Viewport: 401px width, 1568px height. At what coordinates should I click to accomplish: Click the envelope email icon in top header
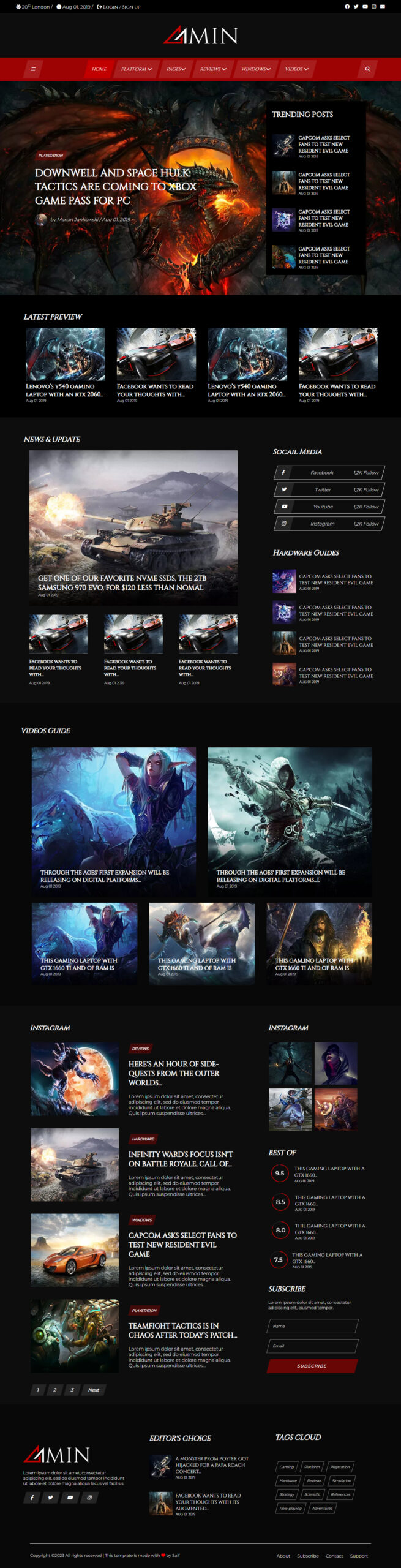click(x=383, y=7)
